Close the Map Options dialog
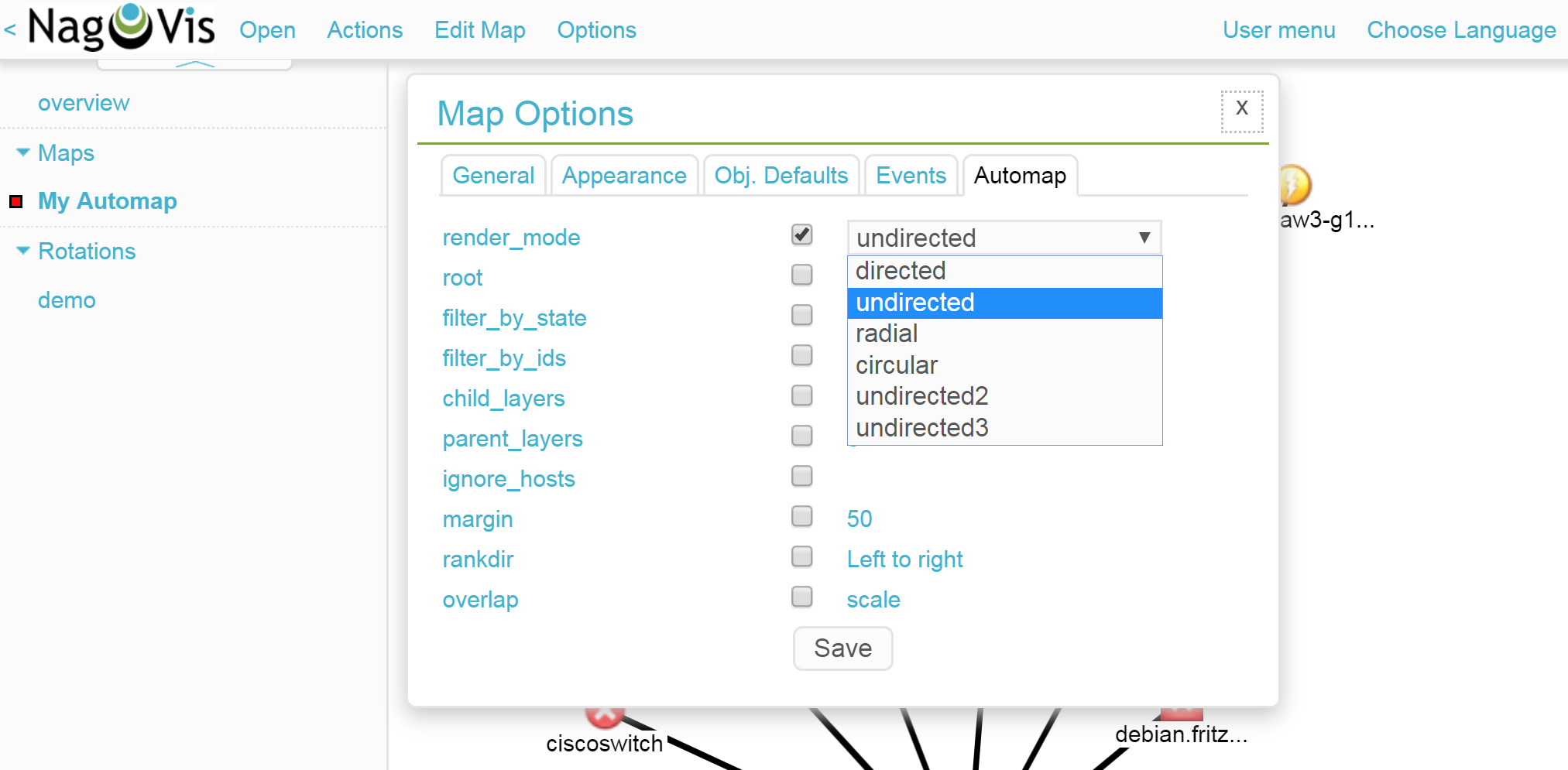The height and width of the screenshot is (770, 1568). [x=1241, y=110]
